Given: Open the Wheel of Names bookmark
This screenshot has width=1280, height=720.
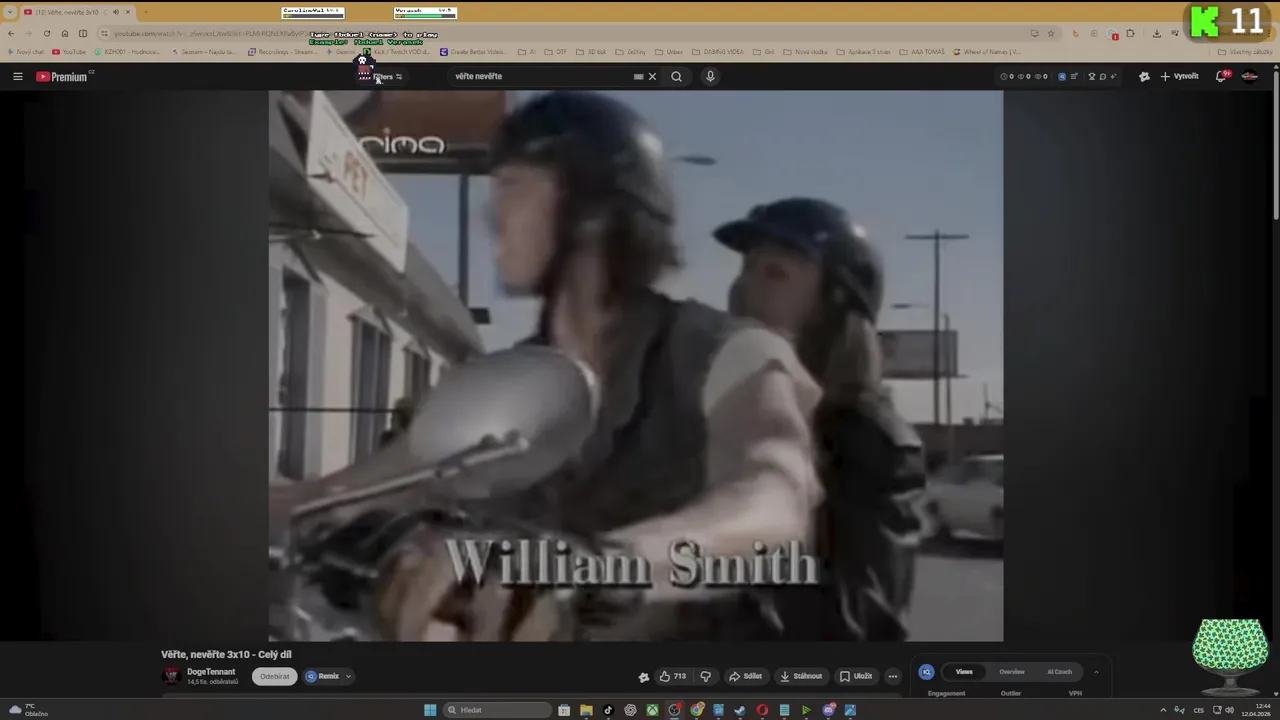Looking at the screenshot, I should [x=987, y=52].
